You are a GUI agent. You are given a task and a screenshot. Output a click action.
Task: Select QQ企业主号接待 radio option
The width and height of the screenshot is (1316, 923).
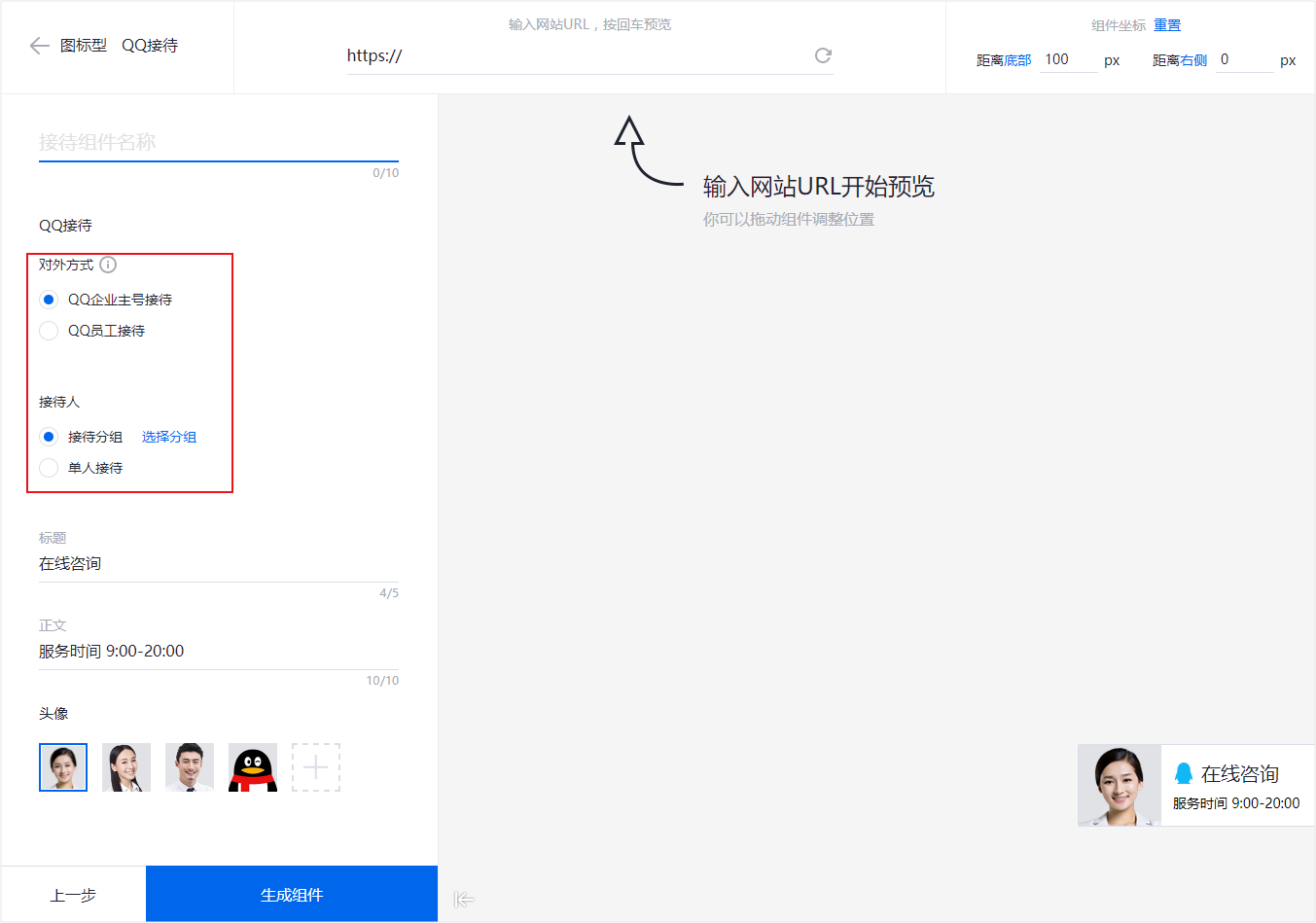coord(49,300)
